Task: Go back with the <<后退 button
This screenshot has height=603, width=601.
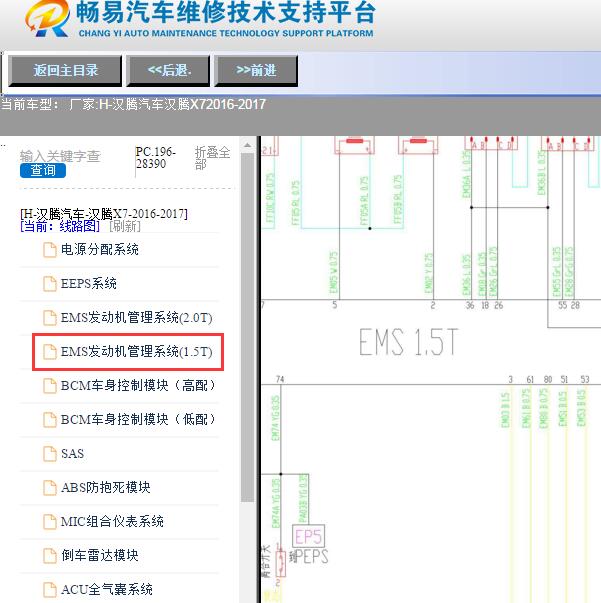Action: 168,71
